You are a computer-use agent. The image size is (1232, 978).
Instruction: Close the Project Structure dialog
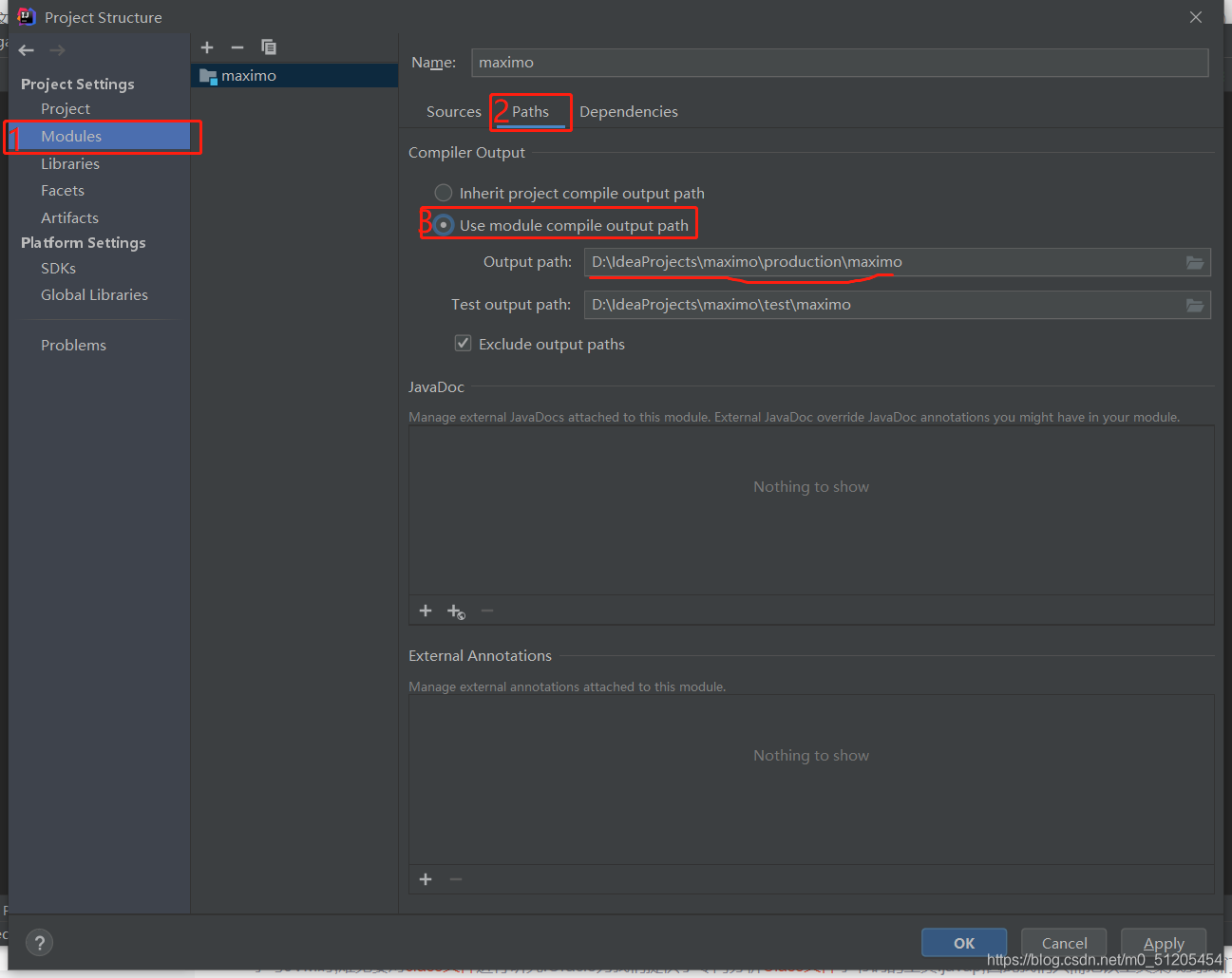click(1196, 17)
